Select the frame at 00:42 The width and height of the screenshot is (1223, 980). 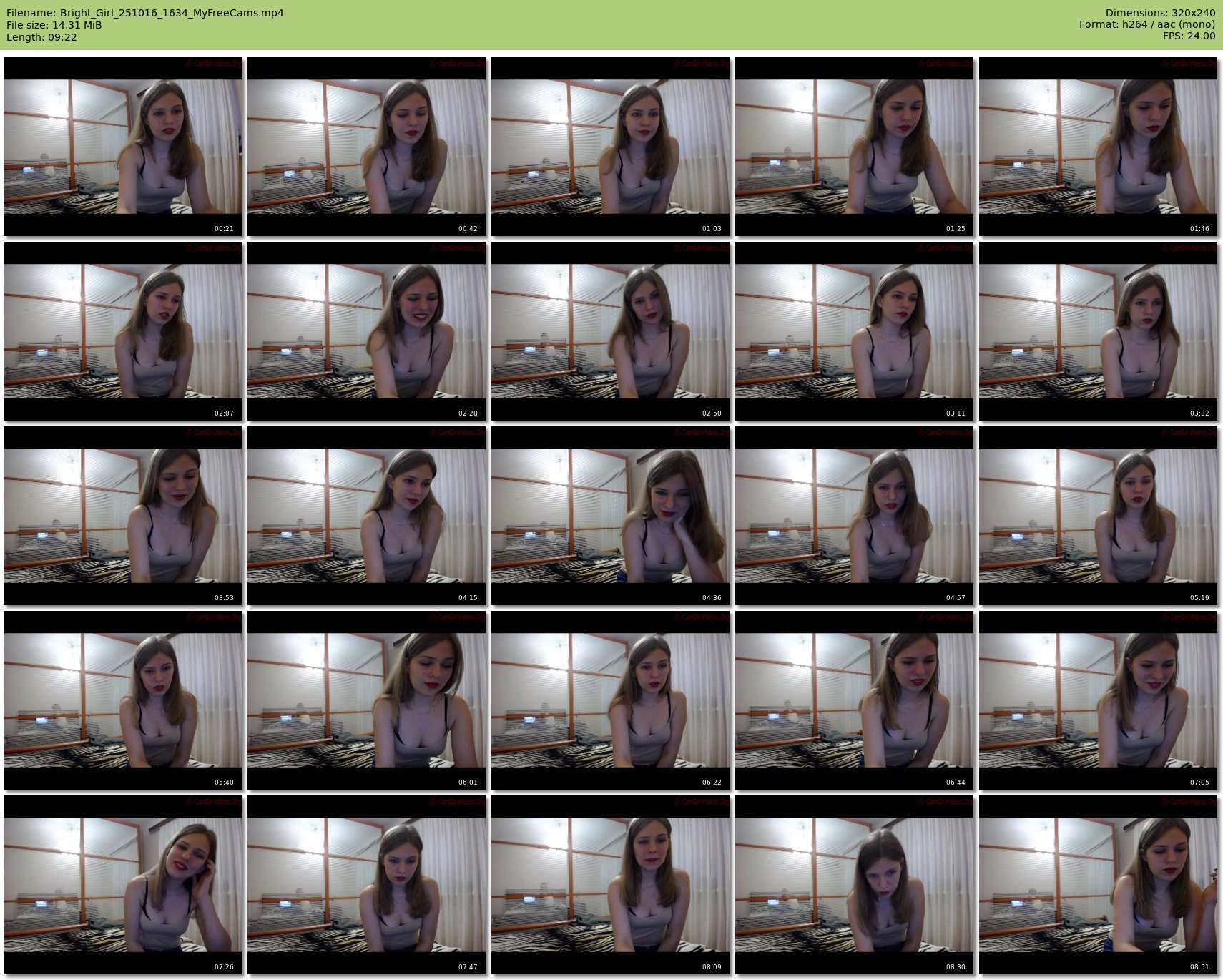366,147
